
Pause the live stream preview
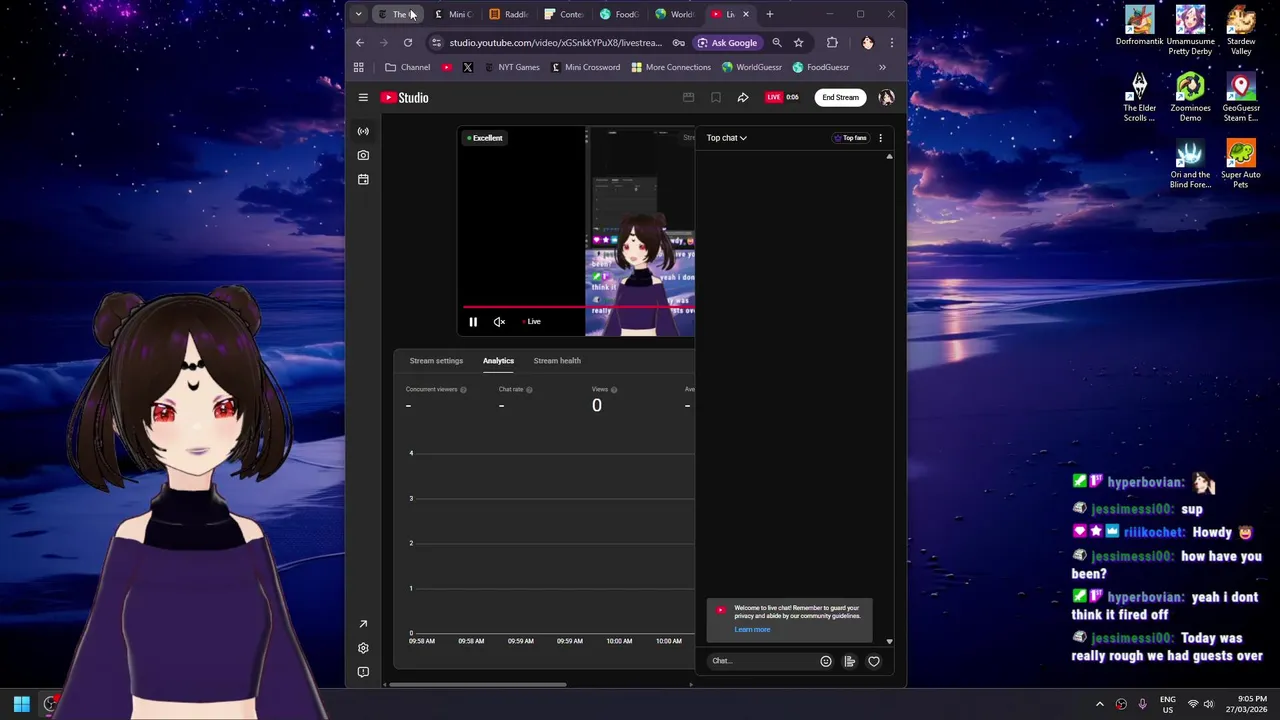[473, 322]
